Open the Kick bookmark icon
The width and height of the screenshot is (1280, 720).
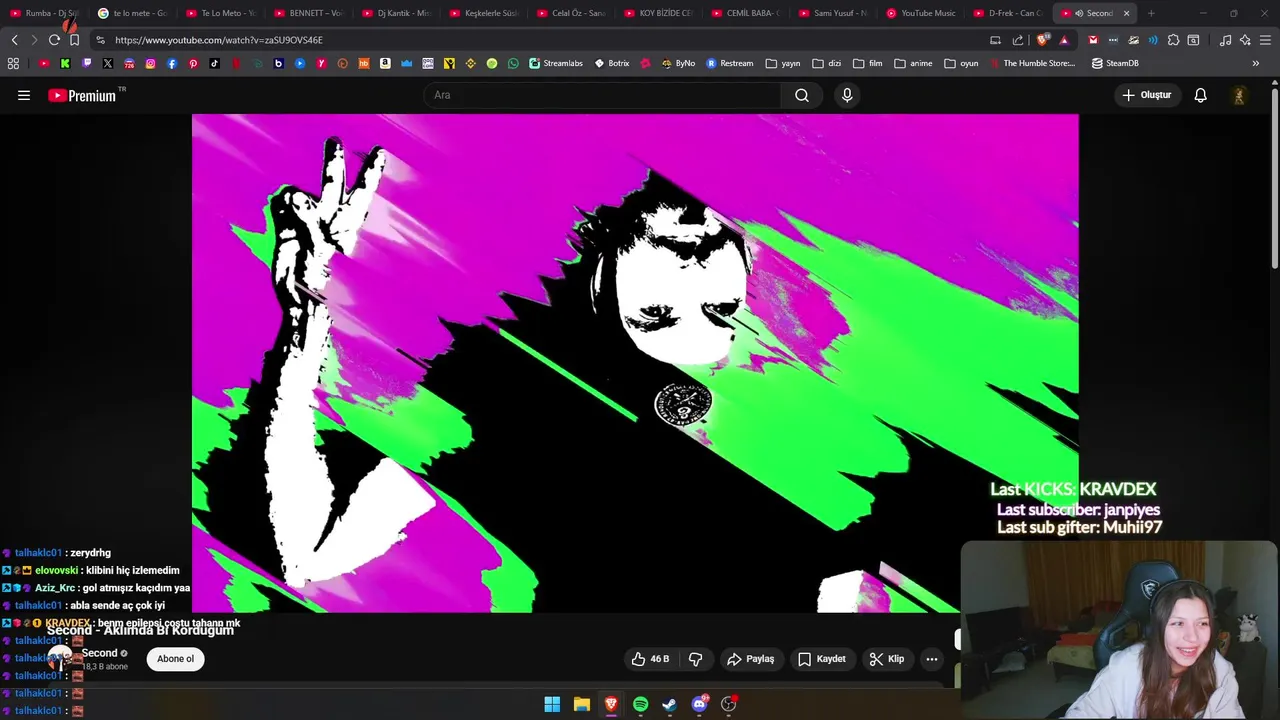65,63
